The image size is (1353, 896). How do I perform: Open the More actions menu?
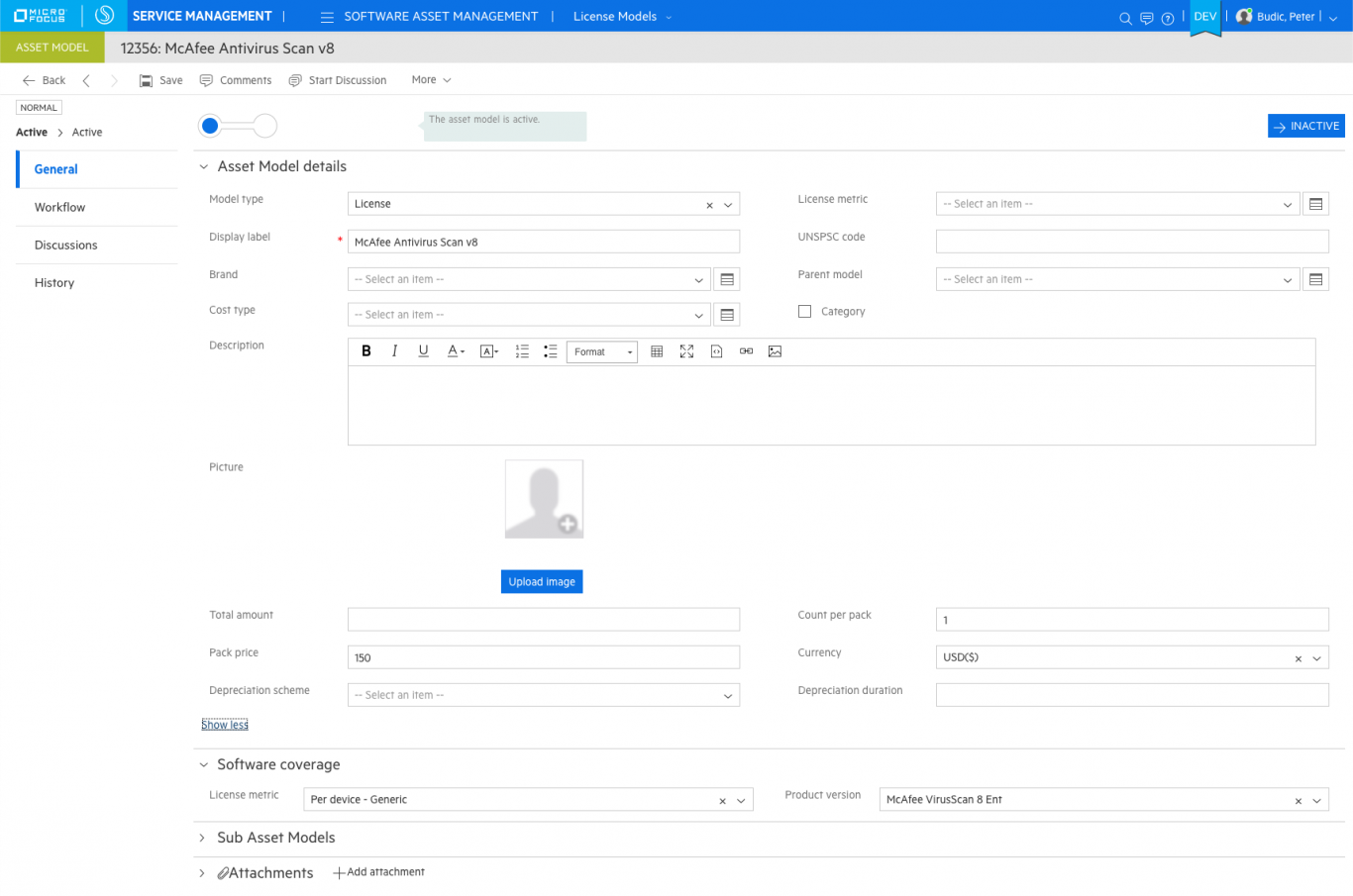[x=431, y=80]
